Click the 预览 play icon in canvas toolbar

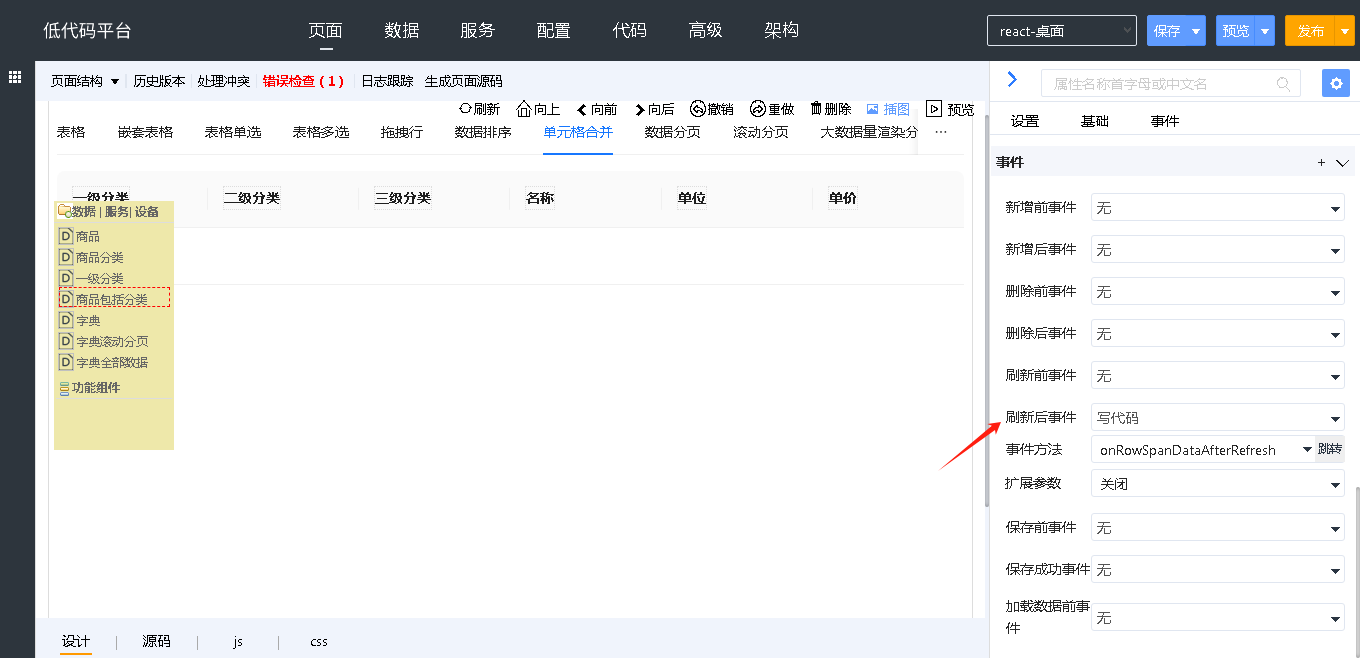pyautogui.click(x=934, y=109)
